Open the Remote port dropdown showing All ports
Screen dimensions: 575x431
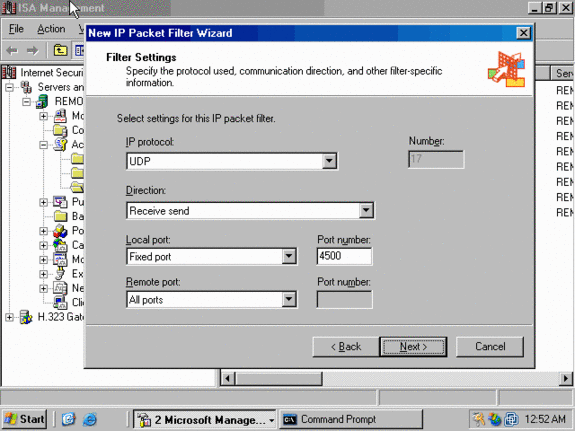289,300
